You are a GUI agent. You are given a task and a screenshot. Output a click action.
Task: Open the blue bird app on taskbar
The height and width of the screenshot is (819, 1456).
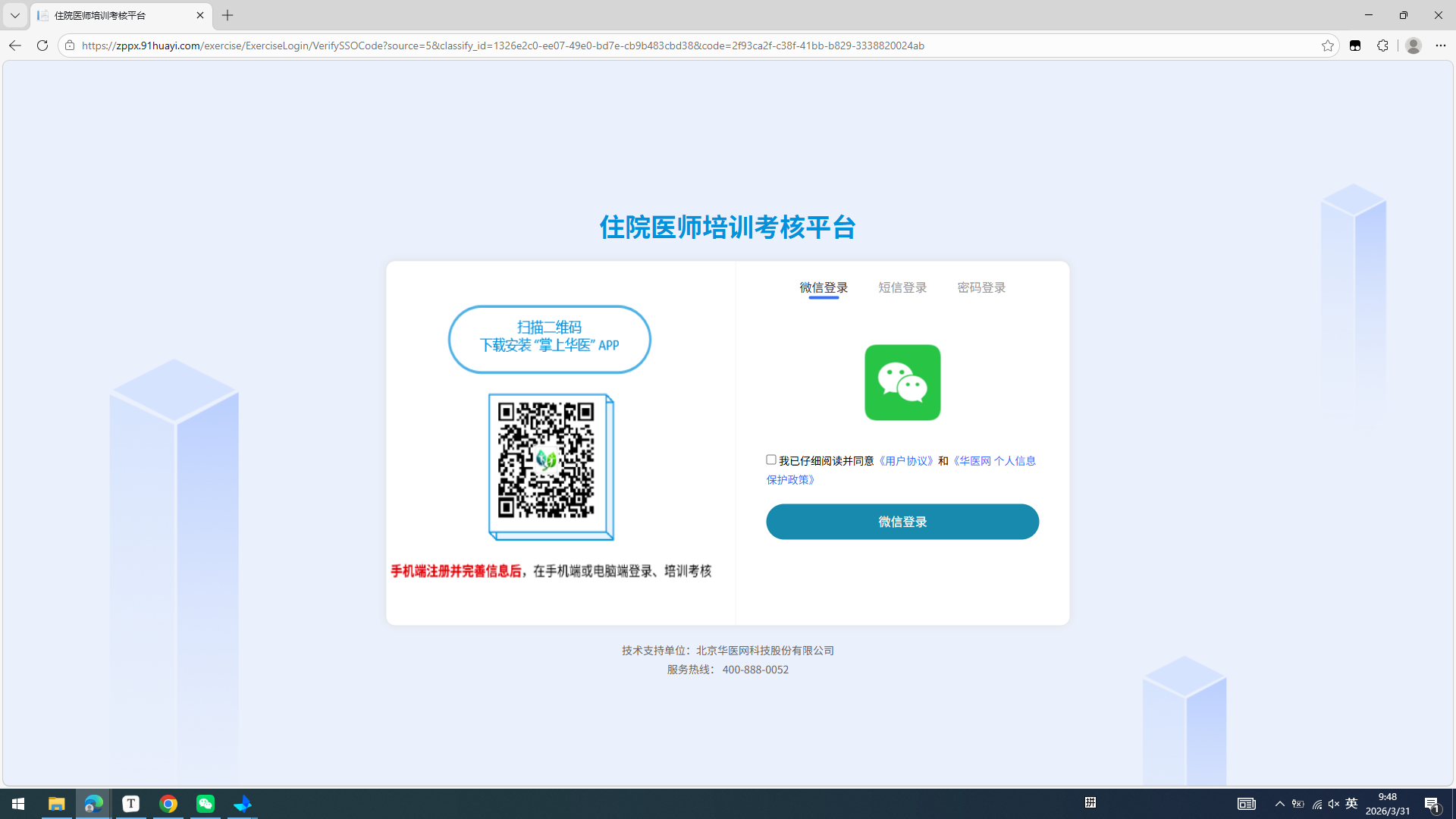[243, 804]
